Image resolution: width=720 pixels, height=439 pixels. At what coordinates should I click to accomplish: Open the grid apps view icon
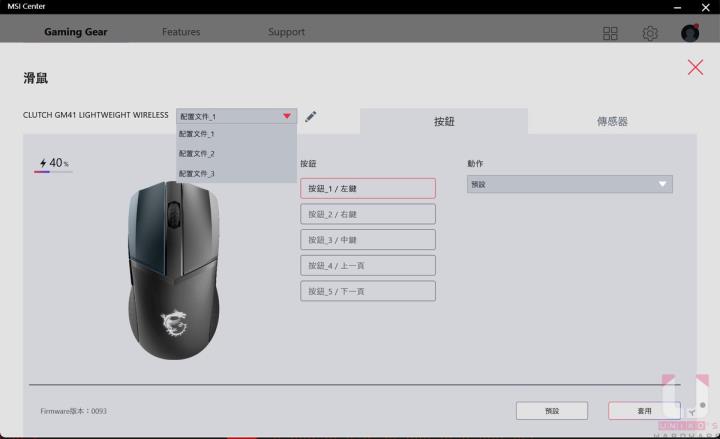(x=610, y=33)
